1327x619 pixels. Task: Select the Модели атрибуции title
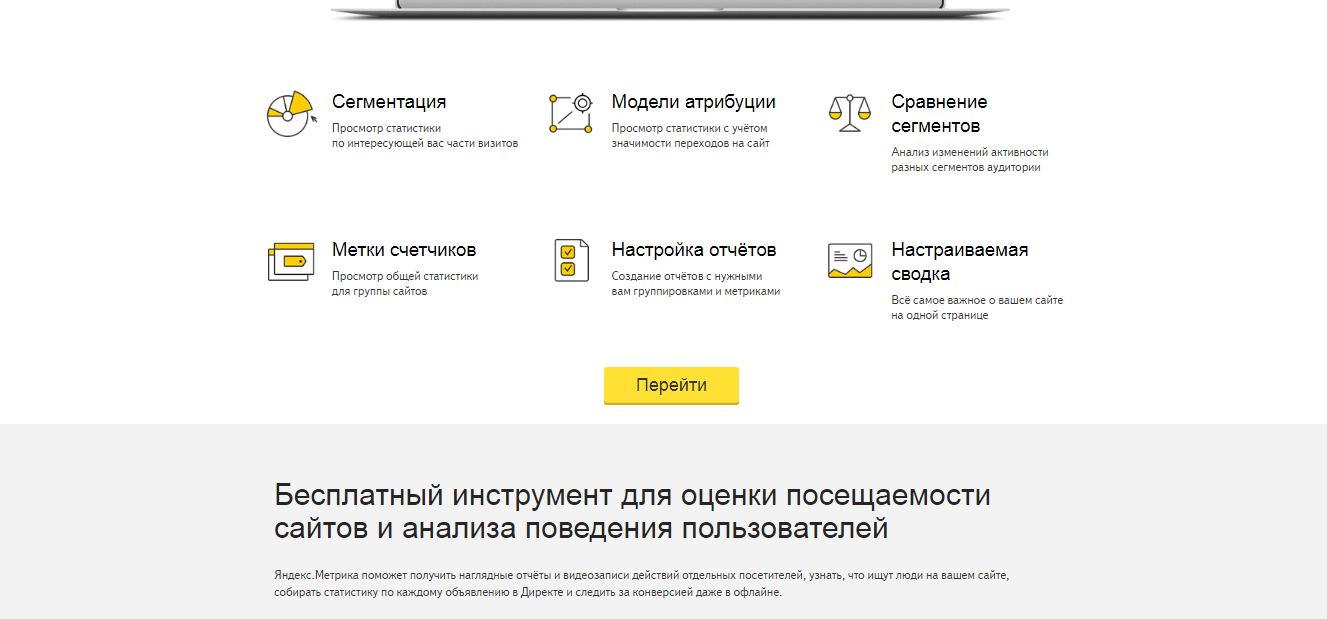pos(693,102)
